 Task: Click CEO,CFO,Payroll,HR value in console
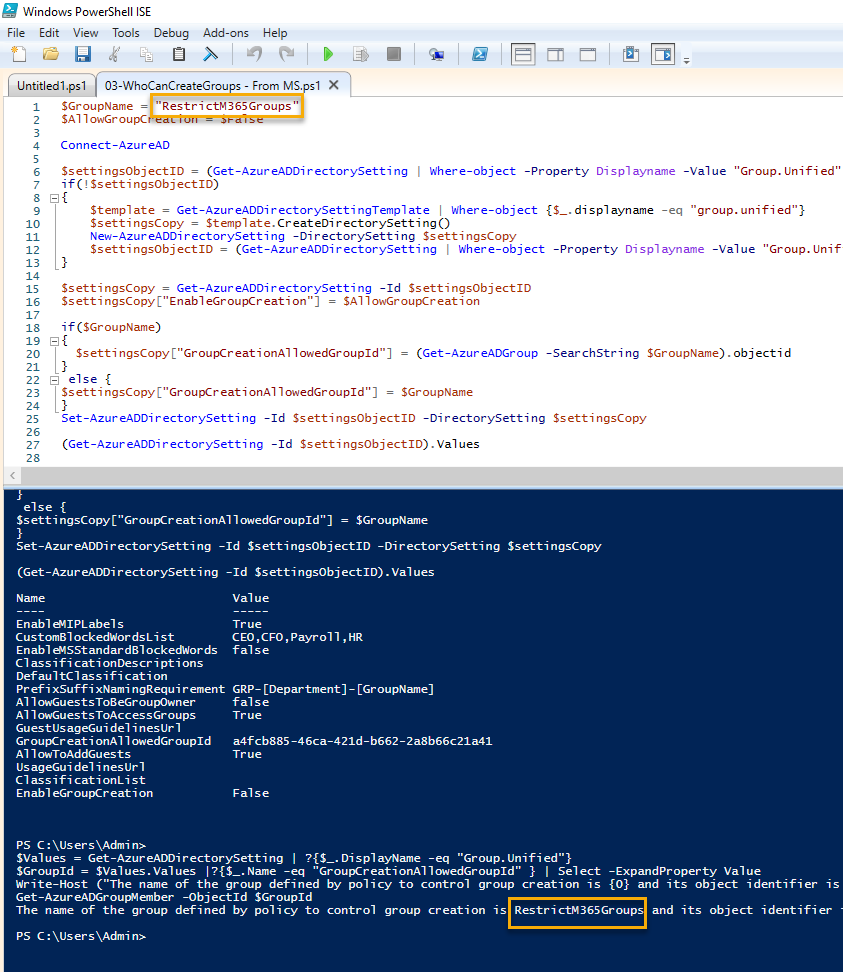coord(298,637)
